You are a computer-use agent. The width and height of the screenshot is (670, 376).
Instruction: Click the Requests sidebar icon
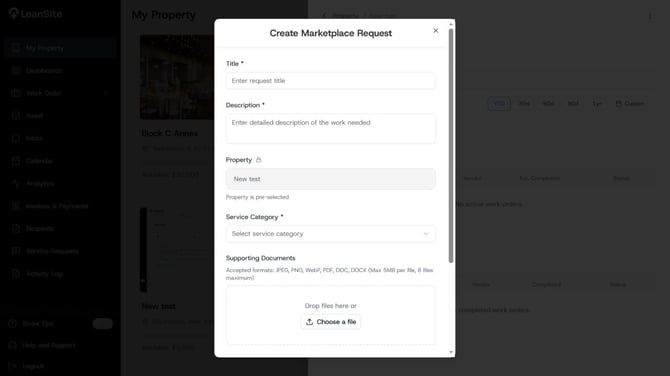coord(16,229)
